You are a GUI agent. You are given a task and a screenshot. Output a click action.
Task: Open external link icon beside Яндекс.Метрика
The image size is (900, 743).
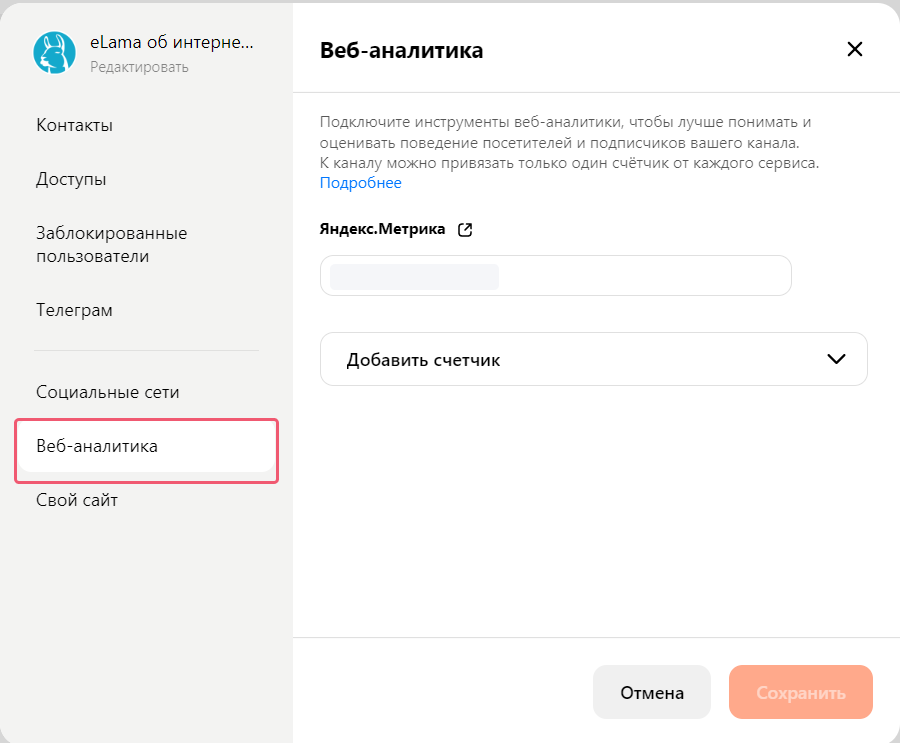(464, 229)
